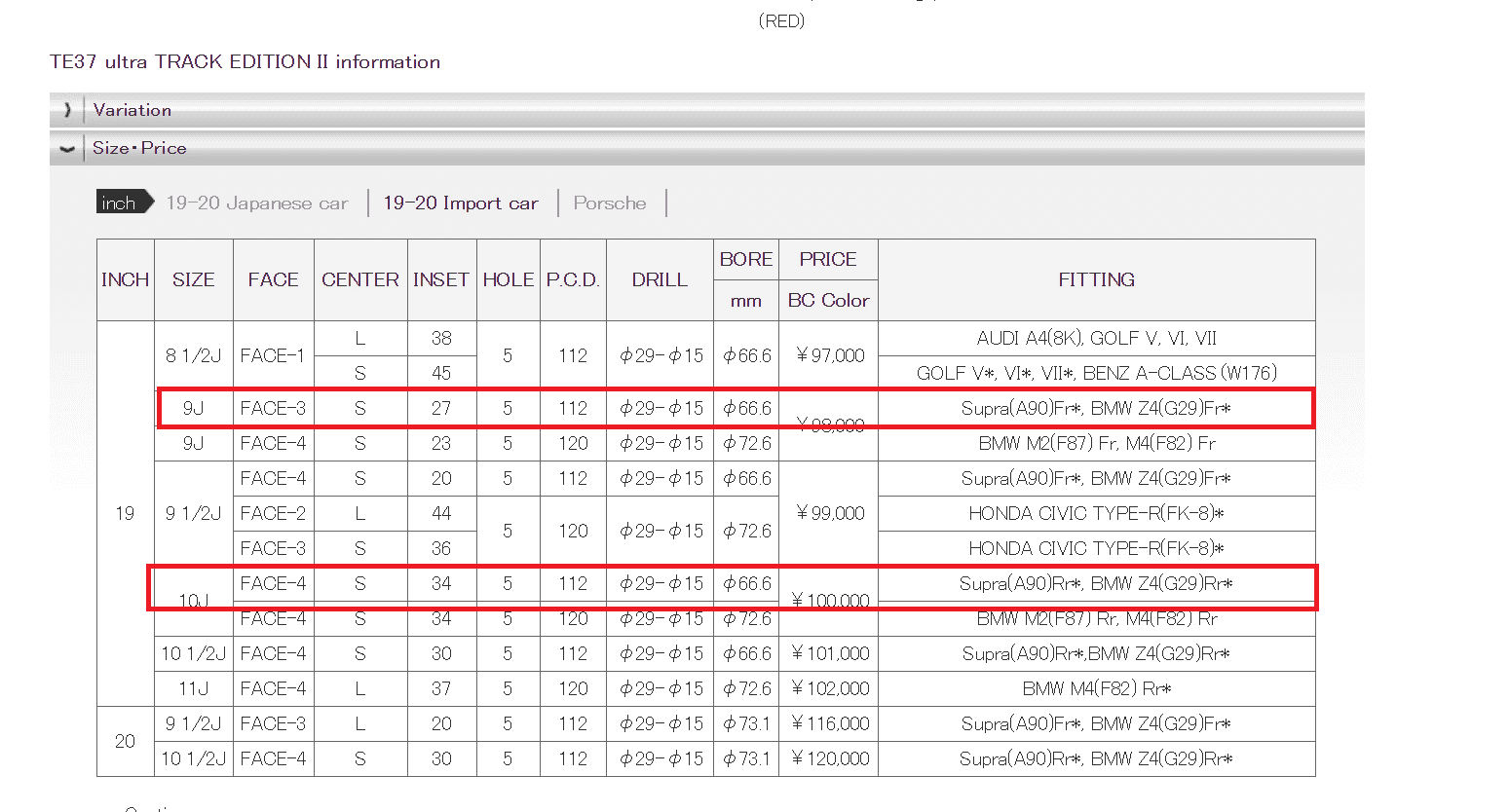The width and height of the screenshot is (1510, 812).
Task: Click the φ72.6 bore in 11J row
Action: [746, 688]
